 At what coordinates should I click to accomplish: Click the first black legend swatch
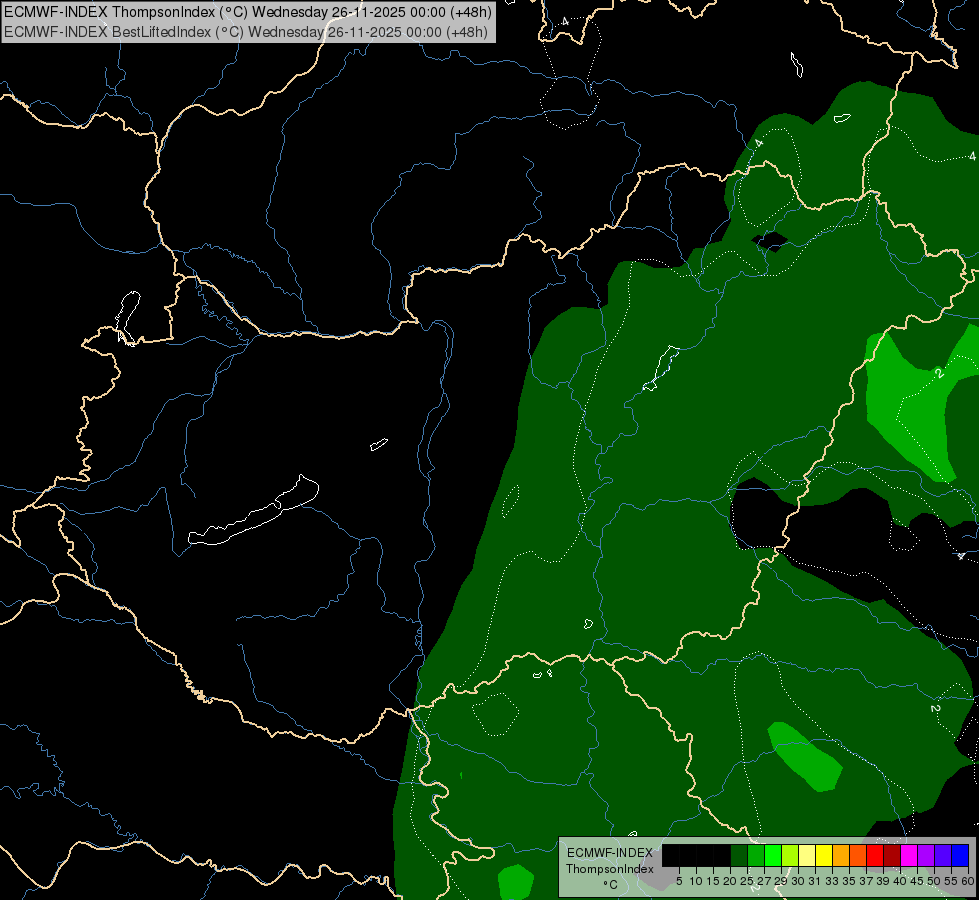(671, 855)
